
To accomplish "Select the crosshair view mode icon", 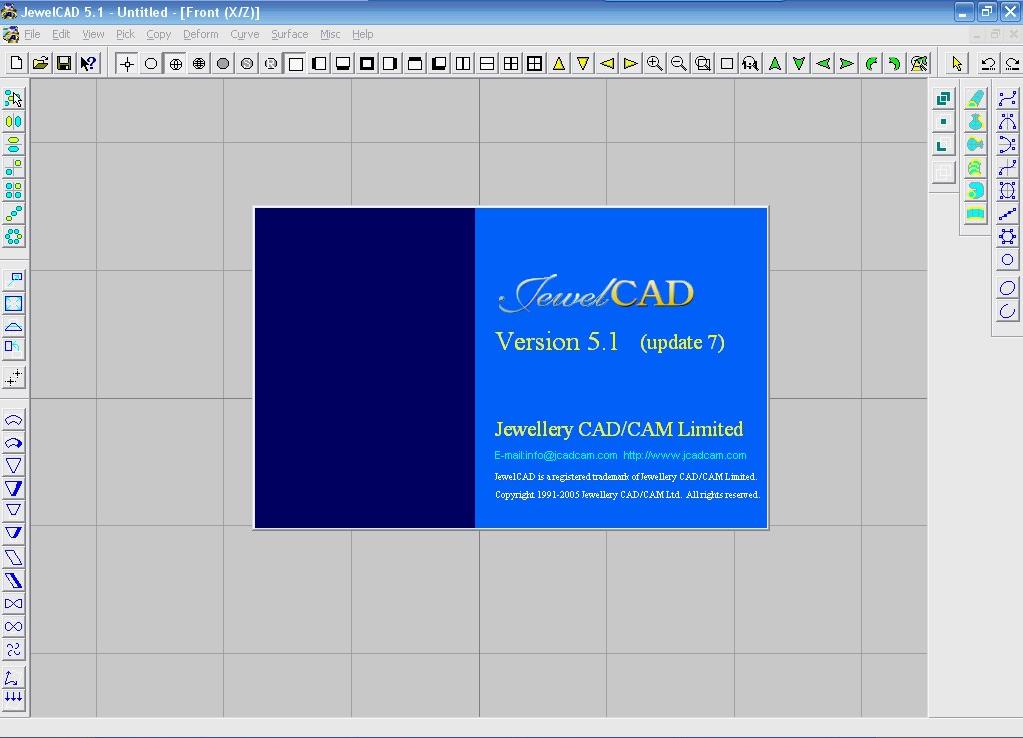I will (x=127, y=63).
